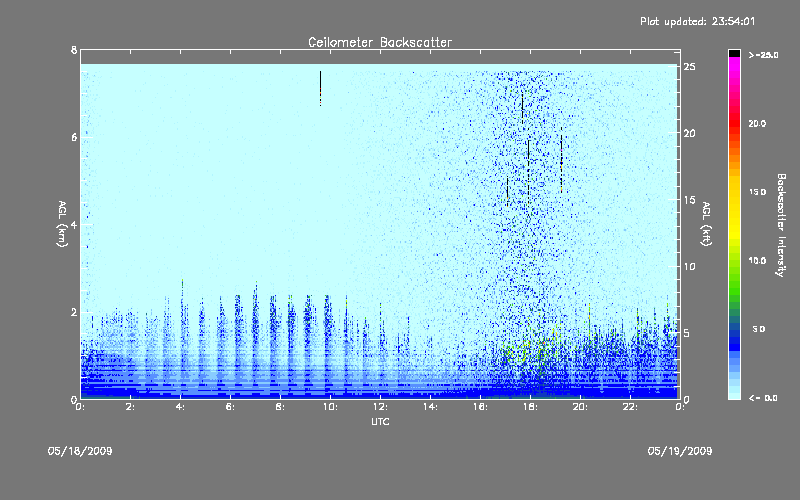800x500 pixels.
Task: Click the 25 kft tick on the right axis
Action: tap(690, 67)
